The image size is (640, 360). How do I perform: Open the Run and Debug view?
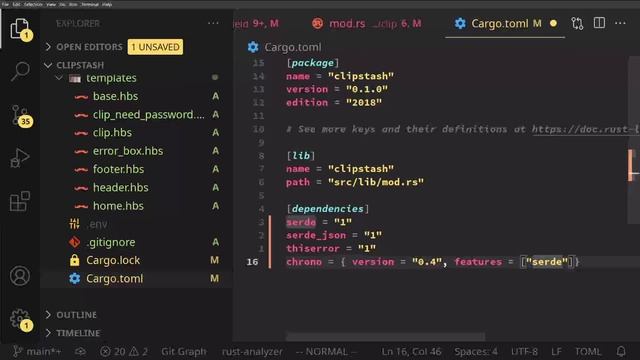[x=20, y=158]
